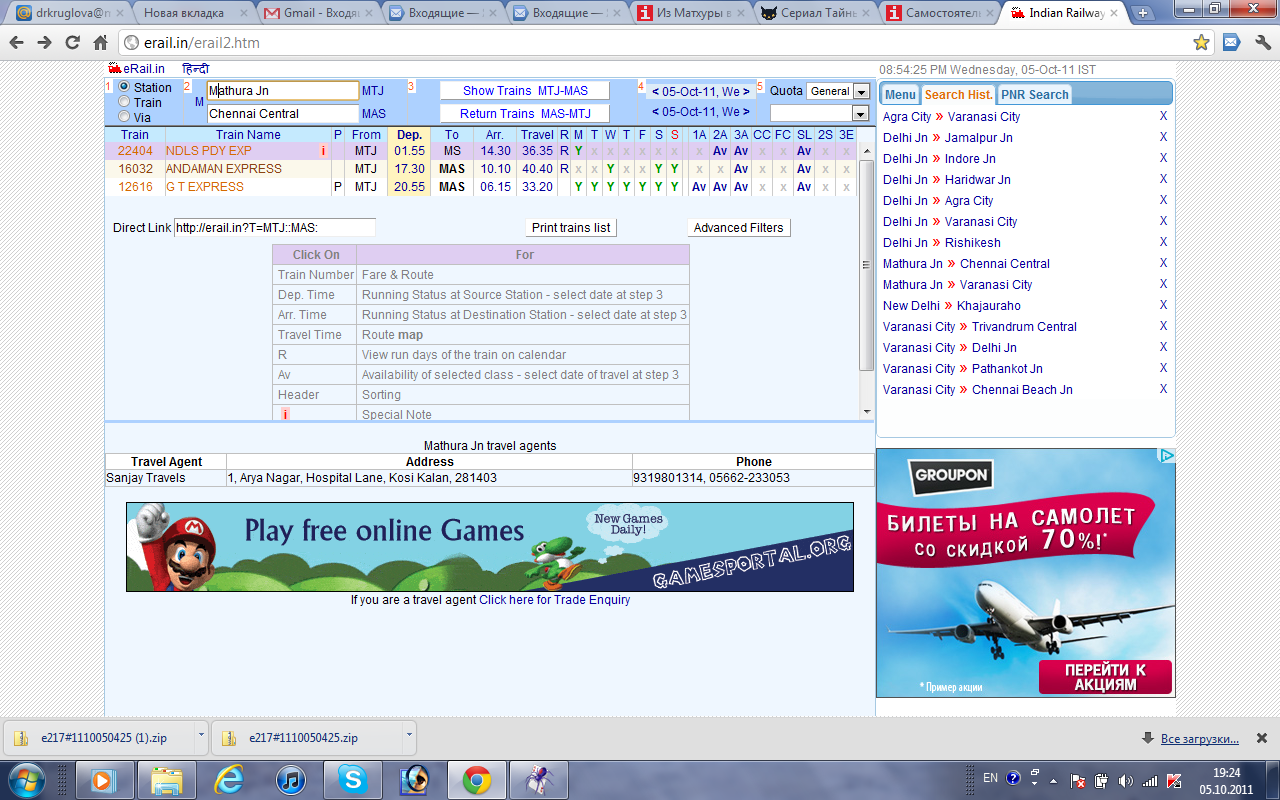The width and height of the screenshot is (1280, 800).
Task: Launch Internet Explorer from taskbar
Action: pos(229,779)
